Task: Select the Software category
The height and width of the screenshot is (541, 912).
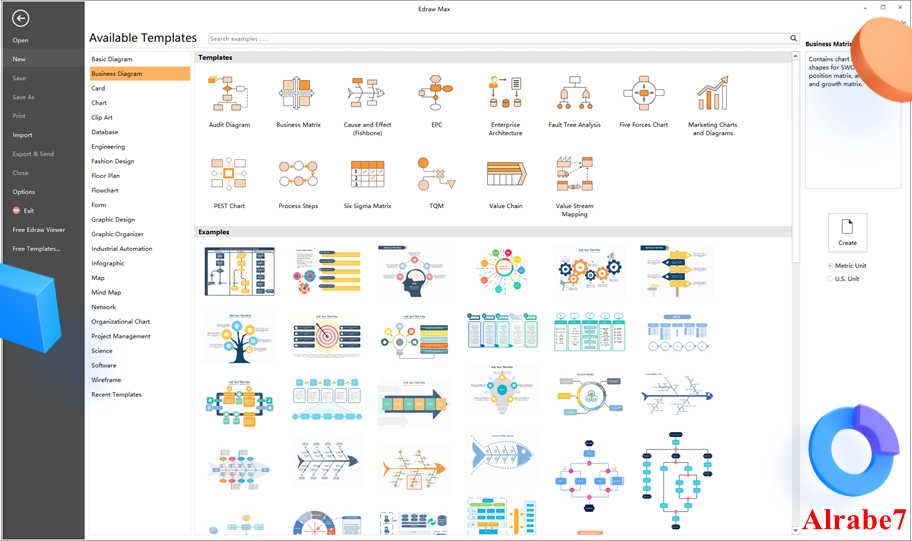Action: click(x=104, y=365)
